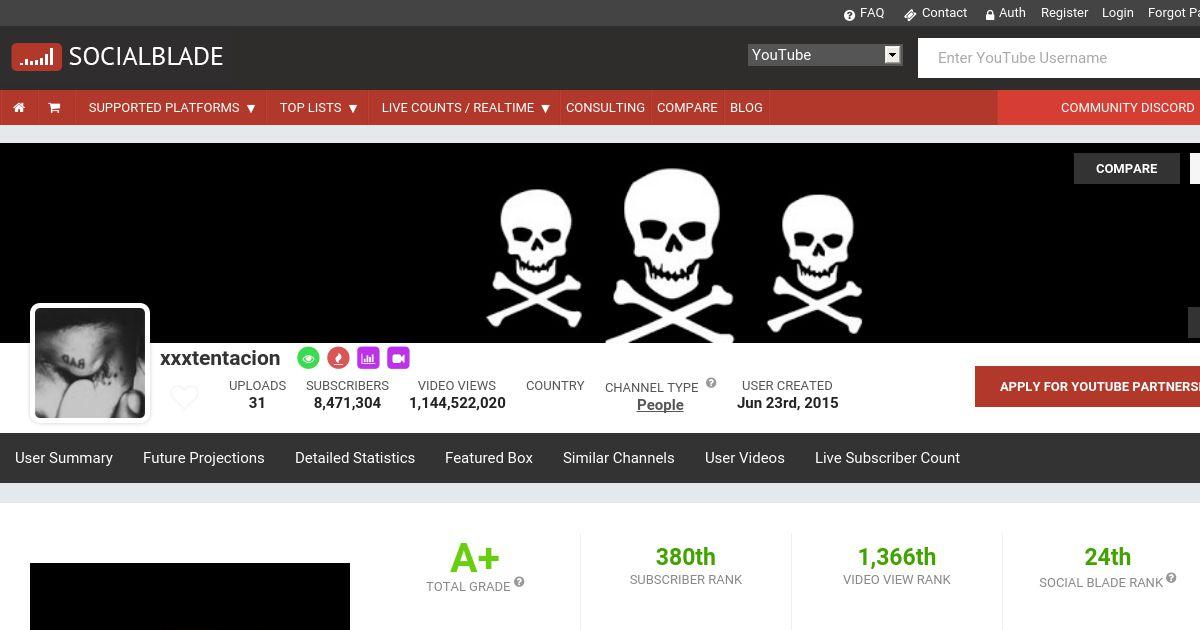
Task: Switch to the Future Projections tab
Action: coord(203,458)
